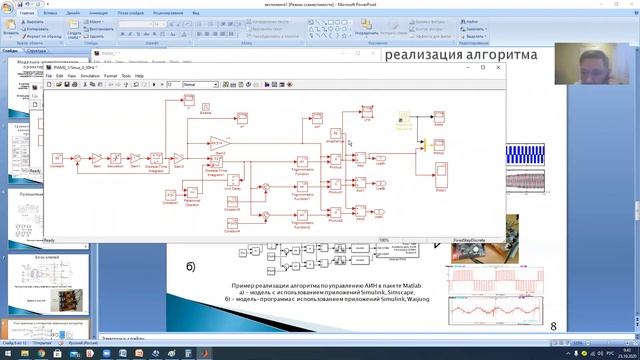Open Tools menu in Simulink window
This screenshot has height=360, width=640.
pyautogui.click(x=126, y=76)
